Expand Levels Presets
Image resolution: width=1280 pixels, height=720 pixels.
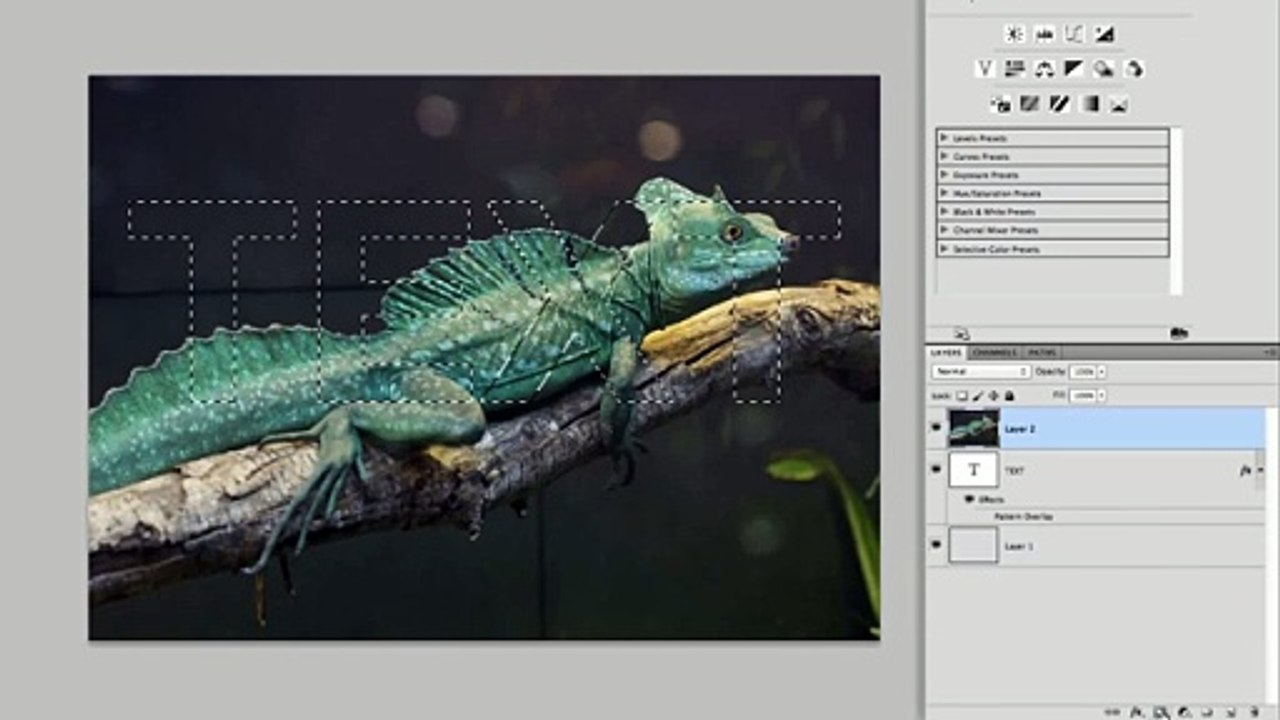944,138
